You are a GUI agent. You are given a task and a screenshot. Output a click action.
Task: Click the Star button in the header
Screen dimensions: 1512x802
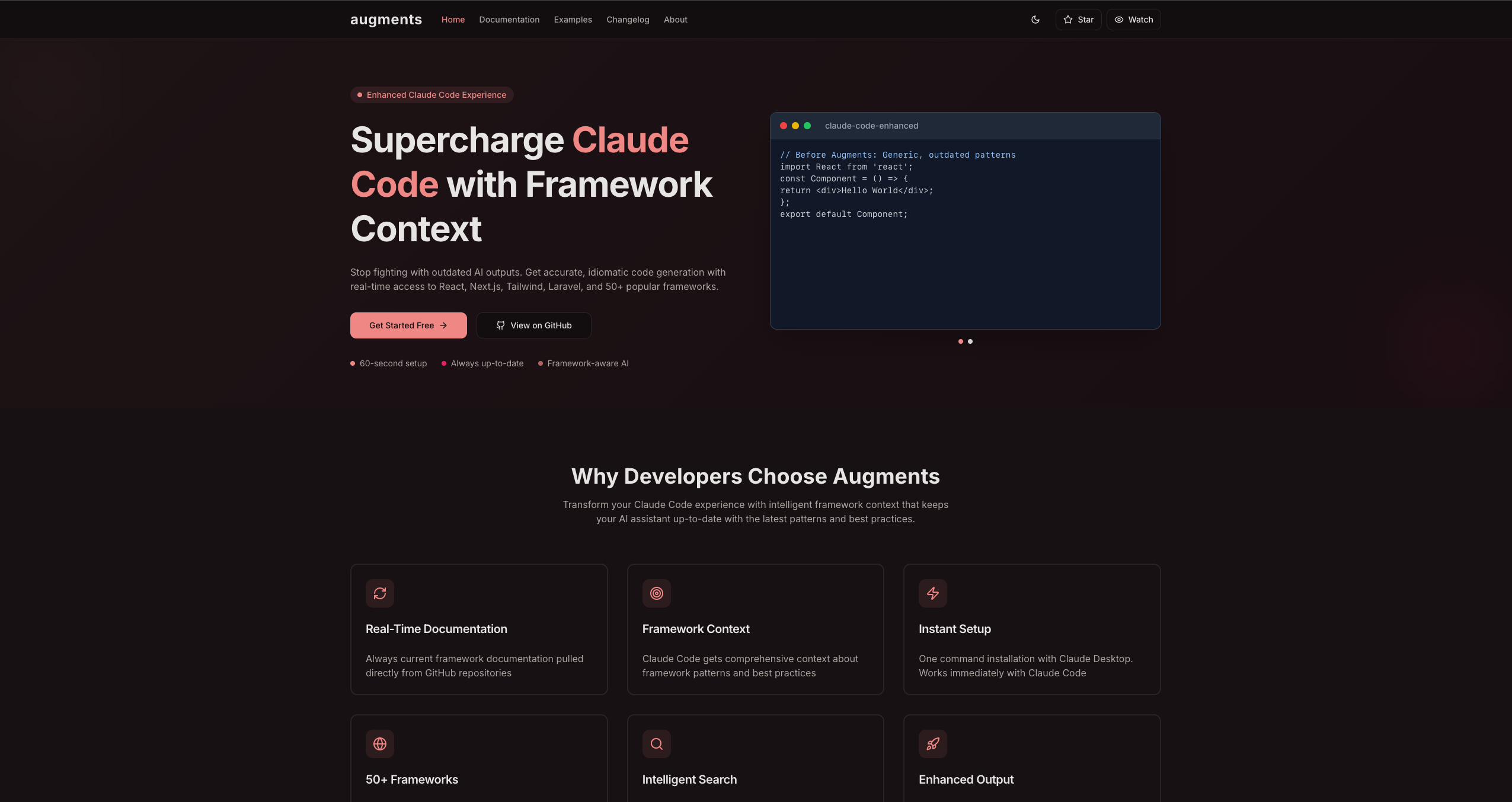[x=1078, y=20]
